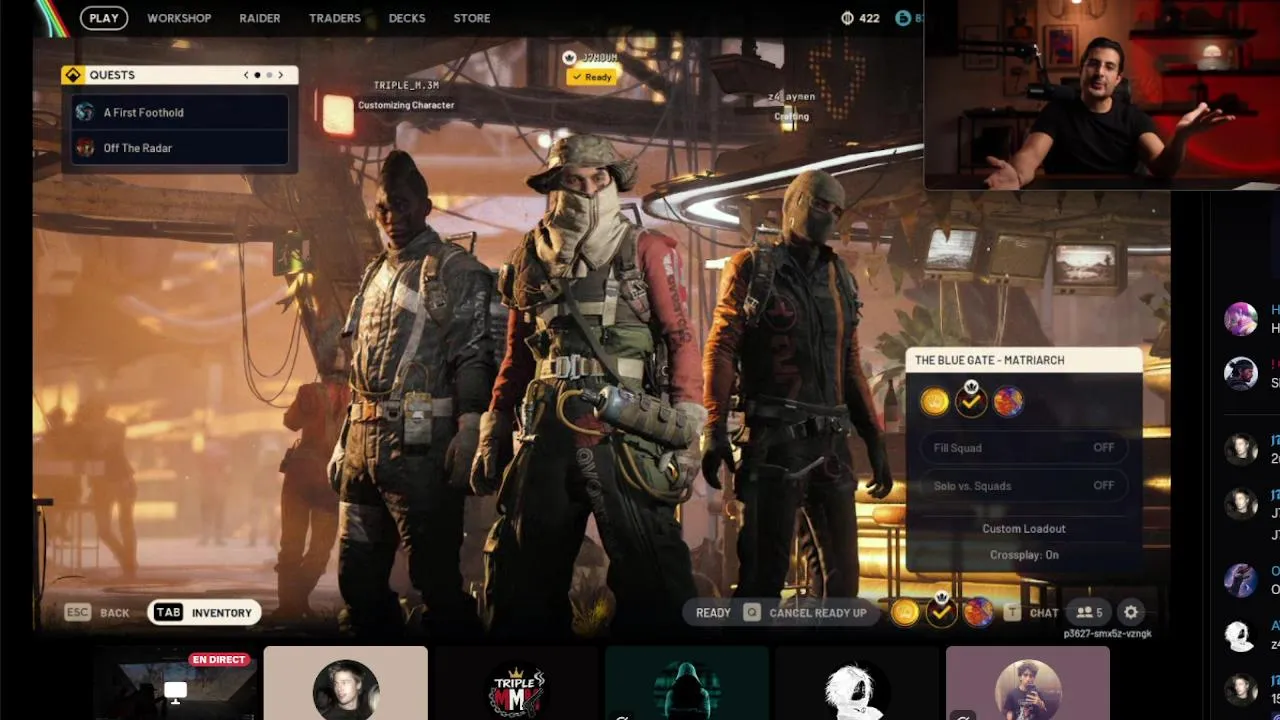The height and width of the screenshot is (720, 1280).
Task: Open the party members list showing 5
Action: (1088, 612)
